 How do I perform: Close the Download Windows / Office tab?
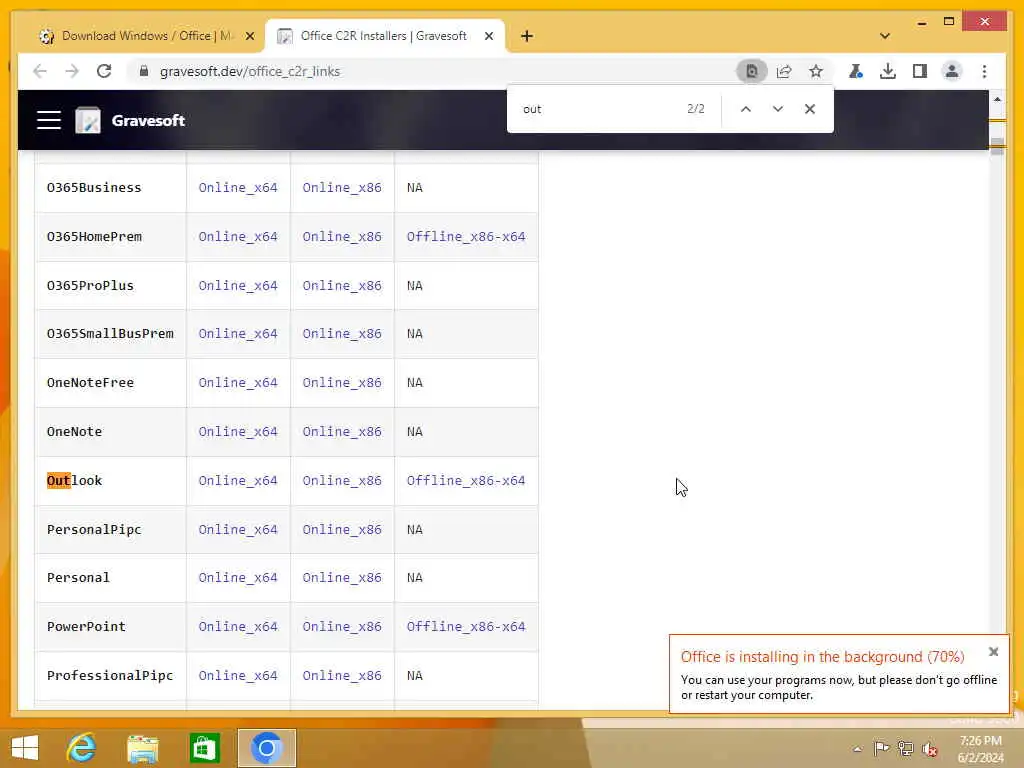click(x=249, y=36)
